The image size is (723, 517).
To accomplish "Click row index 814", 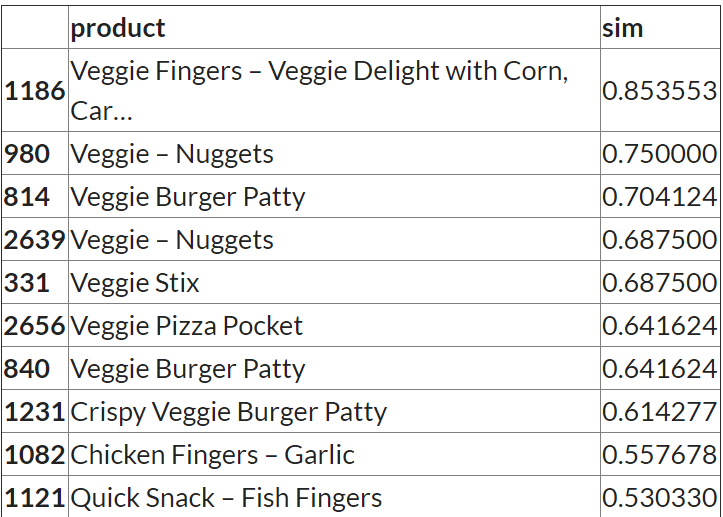I will click(x=27, y=197).
